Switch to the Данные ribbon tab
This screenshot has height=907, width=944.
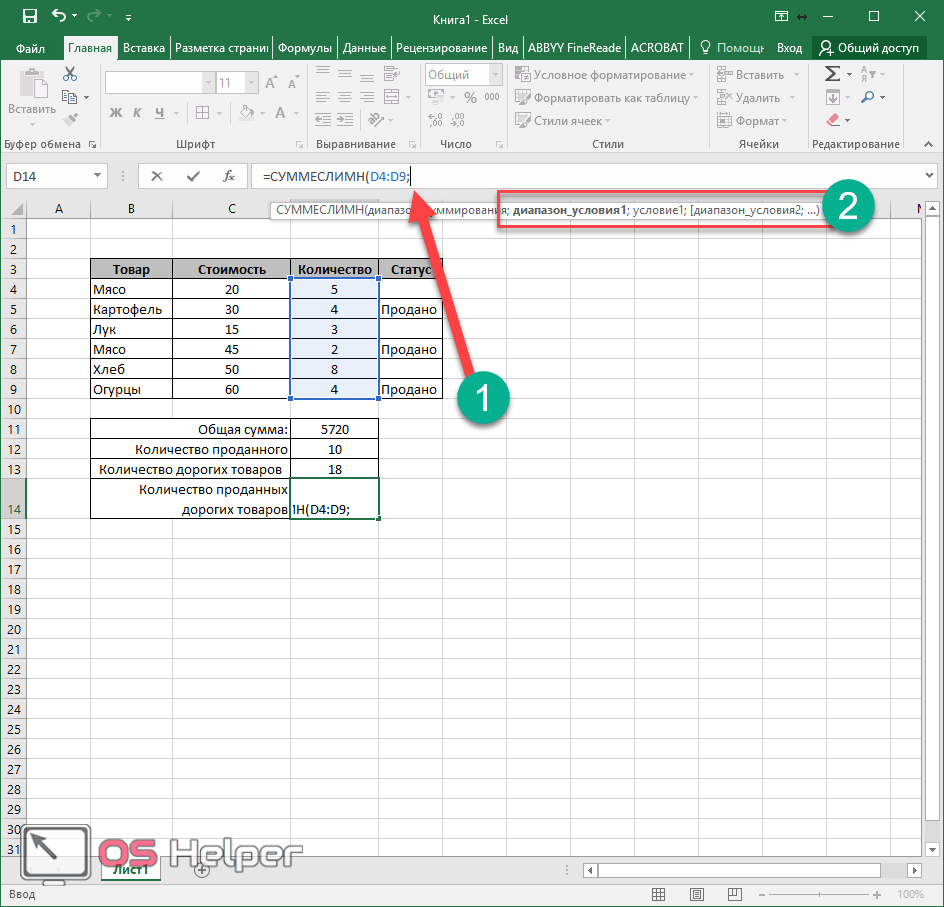[364, 48]
